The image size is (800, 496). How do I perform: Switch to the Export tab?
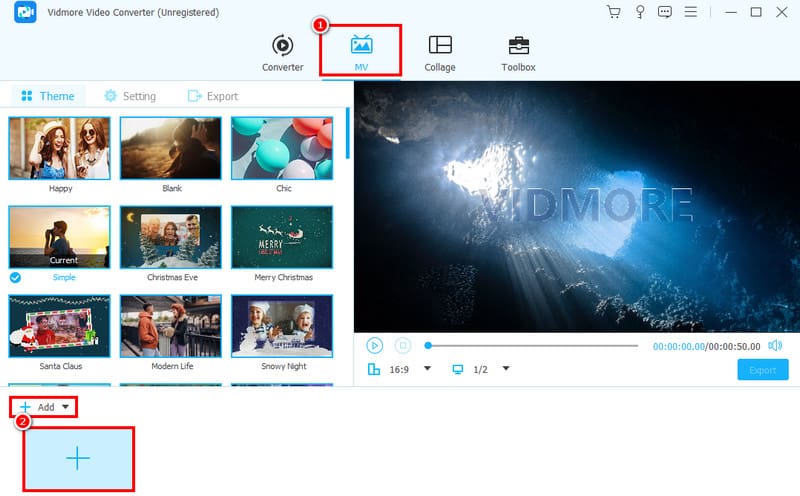(212, 96)
